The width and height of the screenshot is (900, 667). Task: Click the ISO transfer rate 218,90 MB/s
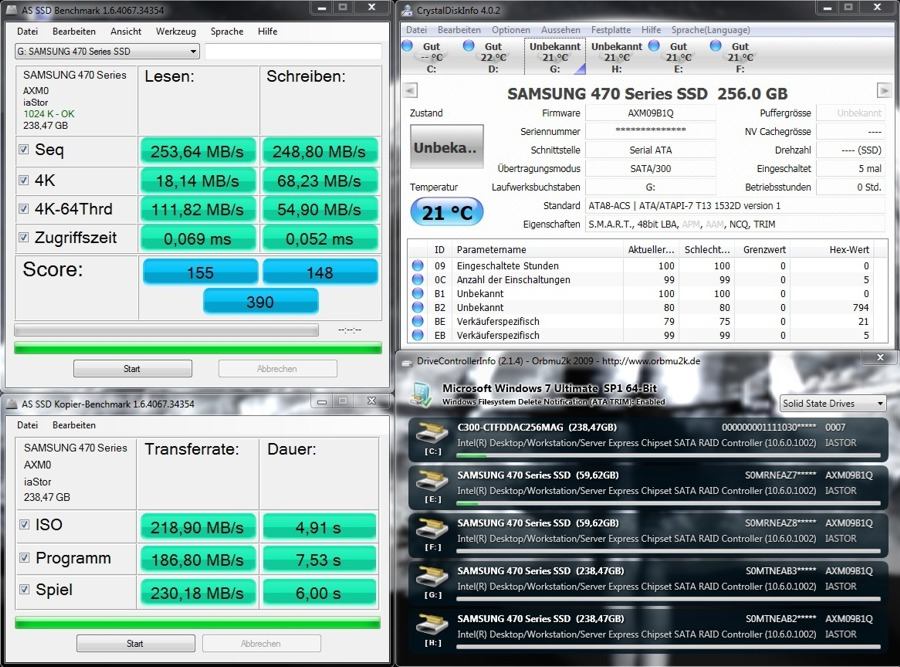[197, 528]
